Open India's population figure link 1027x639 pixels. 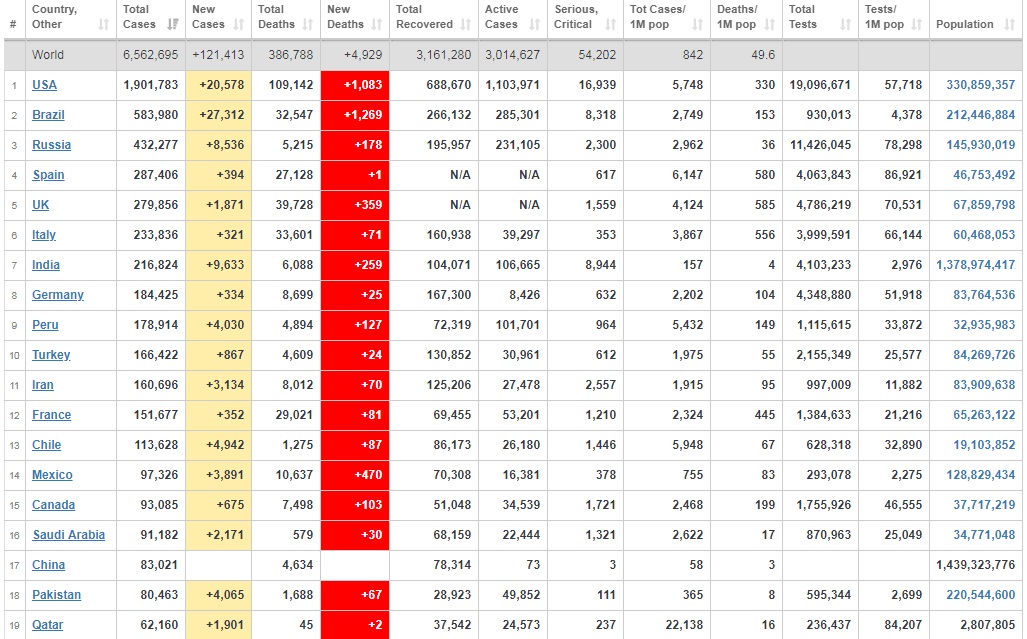975,265
